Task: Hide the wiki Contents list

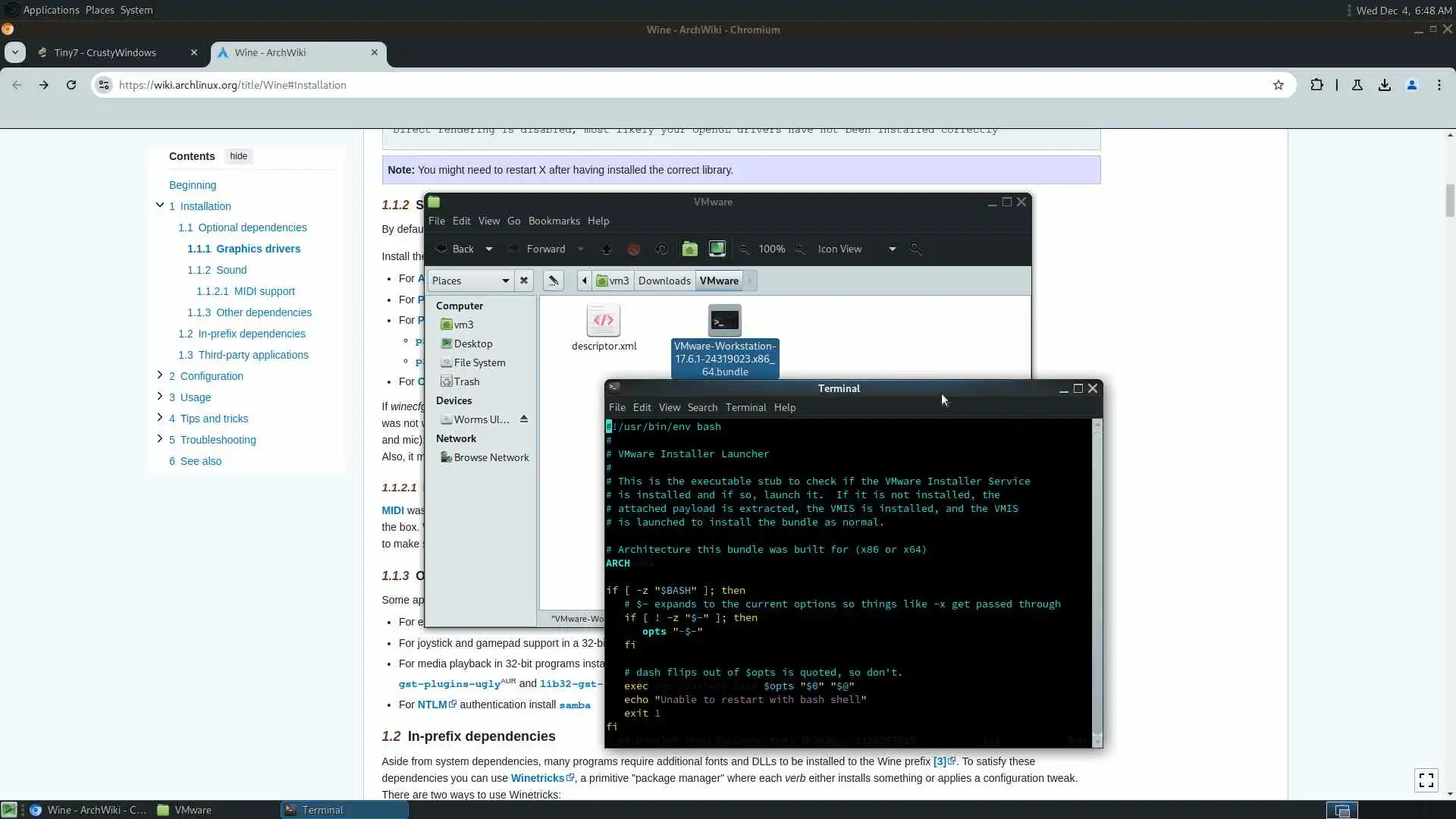Action: pos(238,156)
